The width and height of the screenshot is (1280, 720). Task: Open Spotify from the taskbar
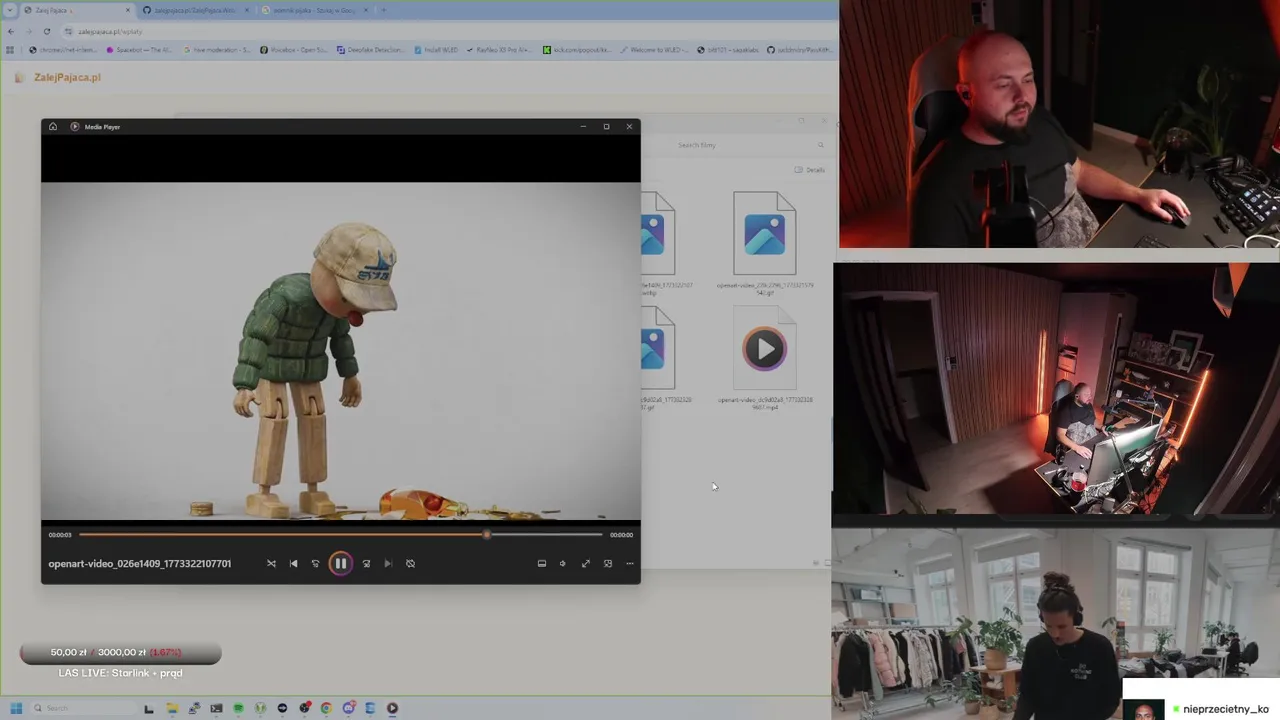click(238, 708)
